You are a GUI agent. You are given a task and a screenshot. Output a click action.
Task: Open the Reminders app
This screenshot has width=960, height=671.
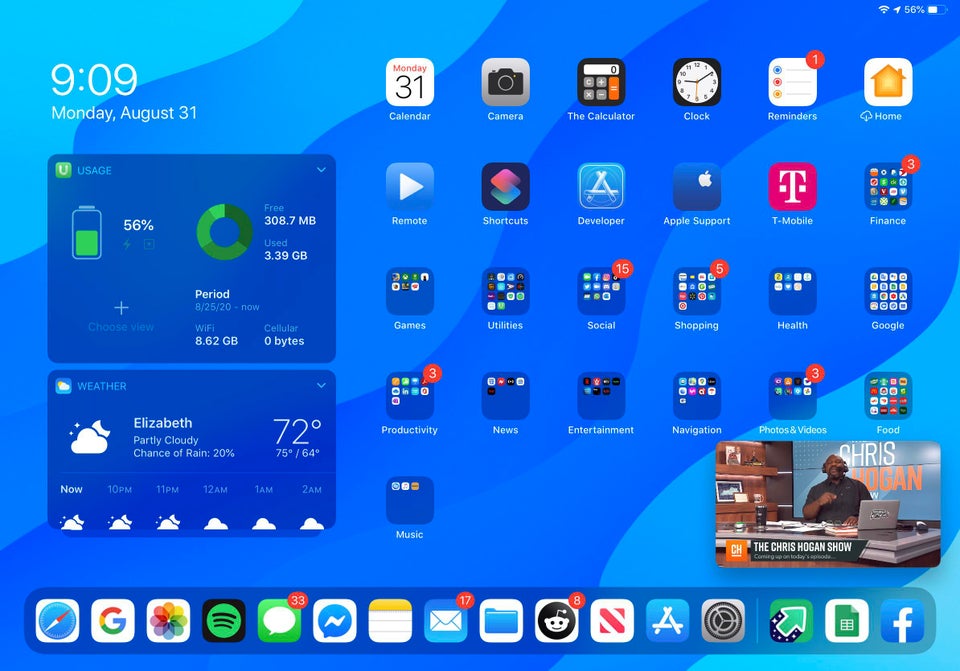point(792,82)
